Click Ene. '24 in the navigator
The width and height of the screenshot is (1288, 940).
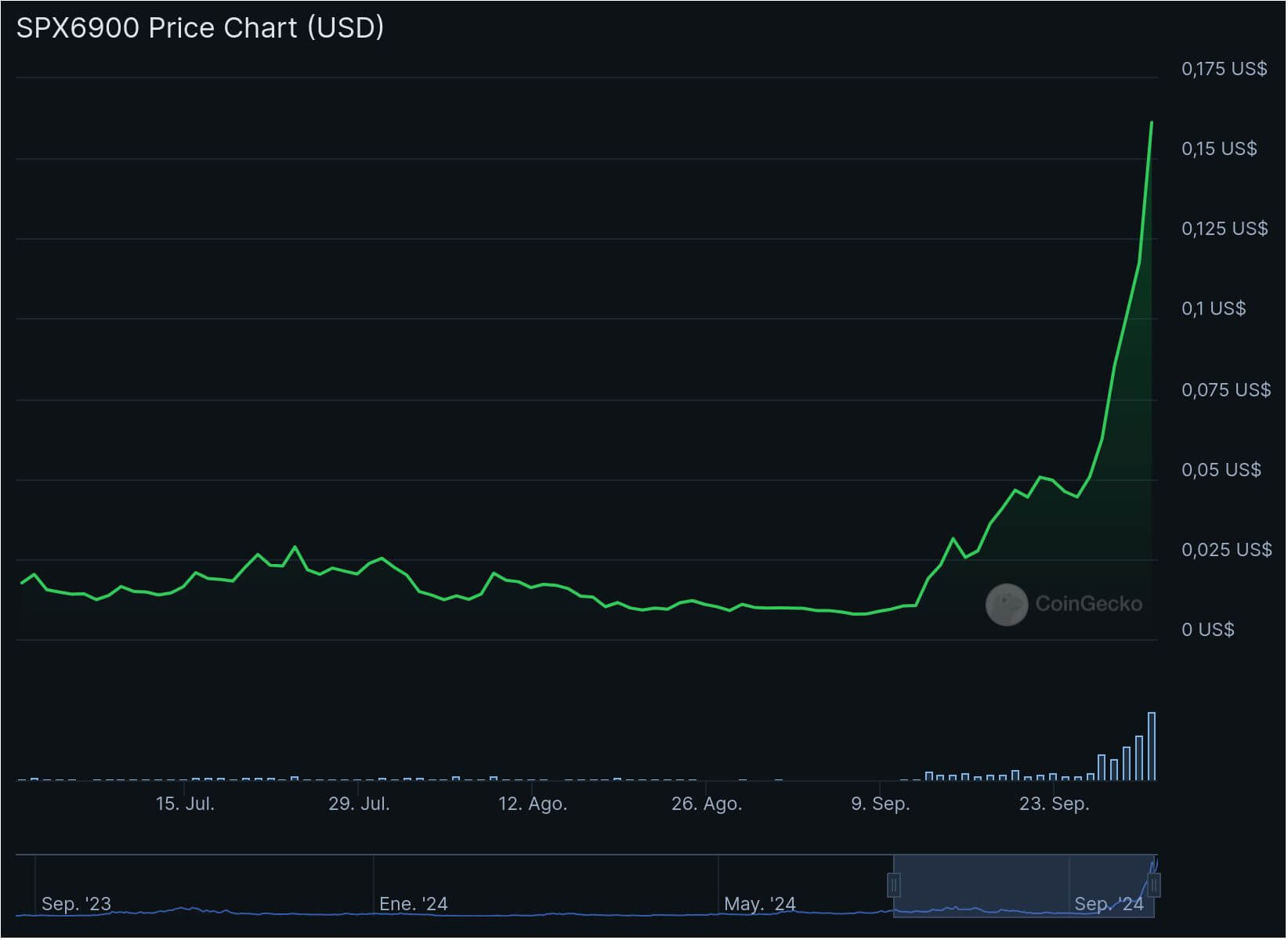414,904
